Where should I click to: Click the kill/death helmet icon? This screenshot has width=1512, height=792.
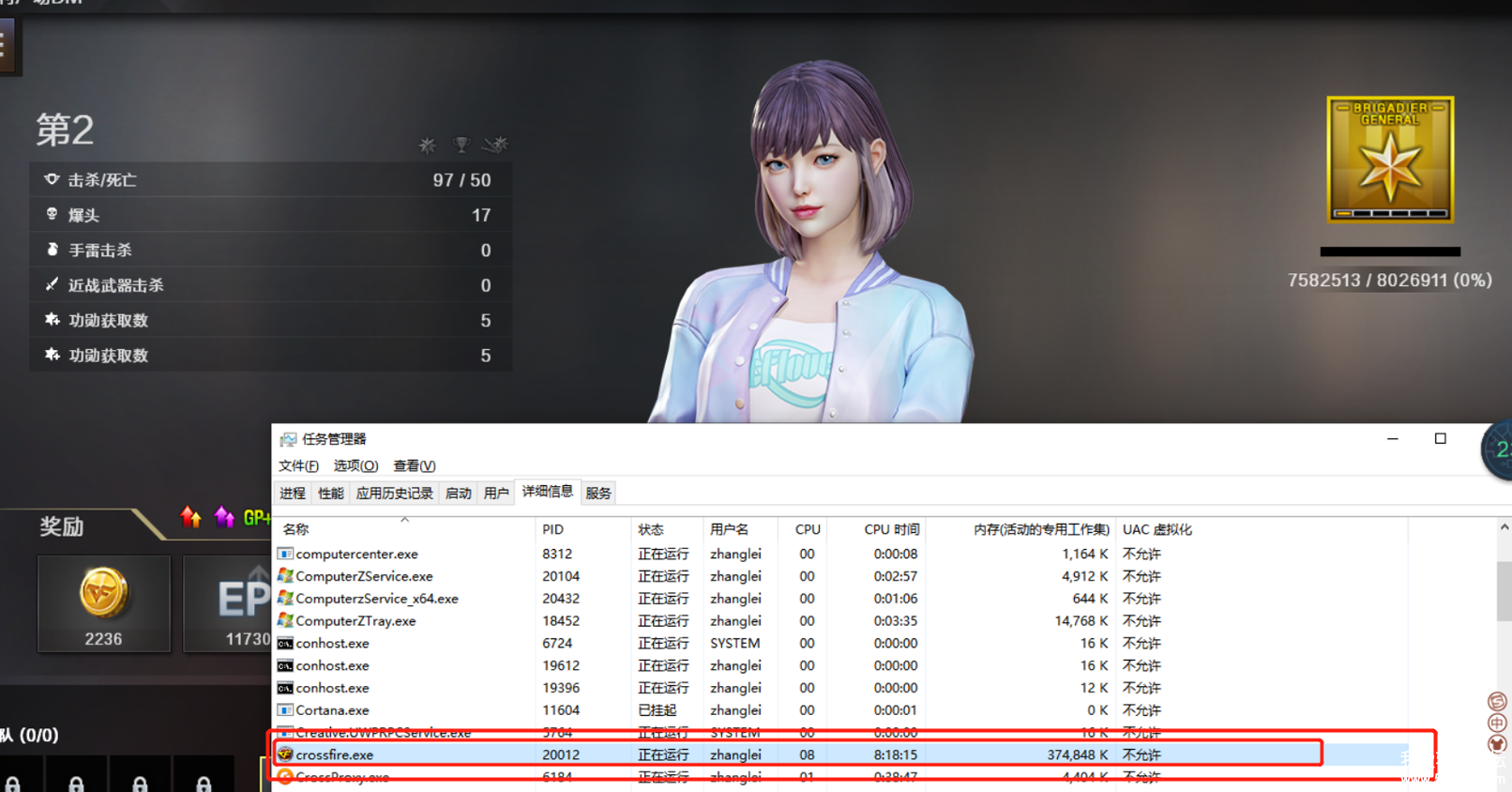coord(52,179)
